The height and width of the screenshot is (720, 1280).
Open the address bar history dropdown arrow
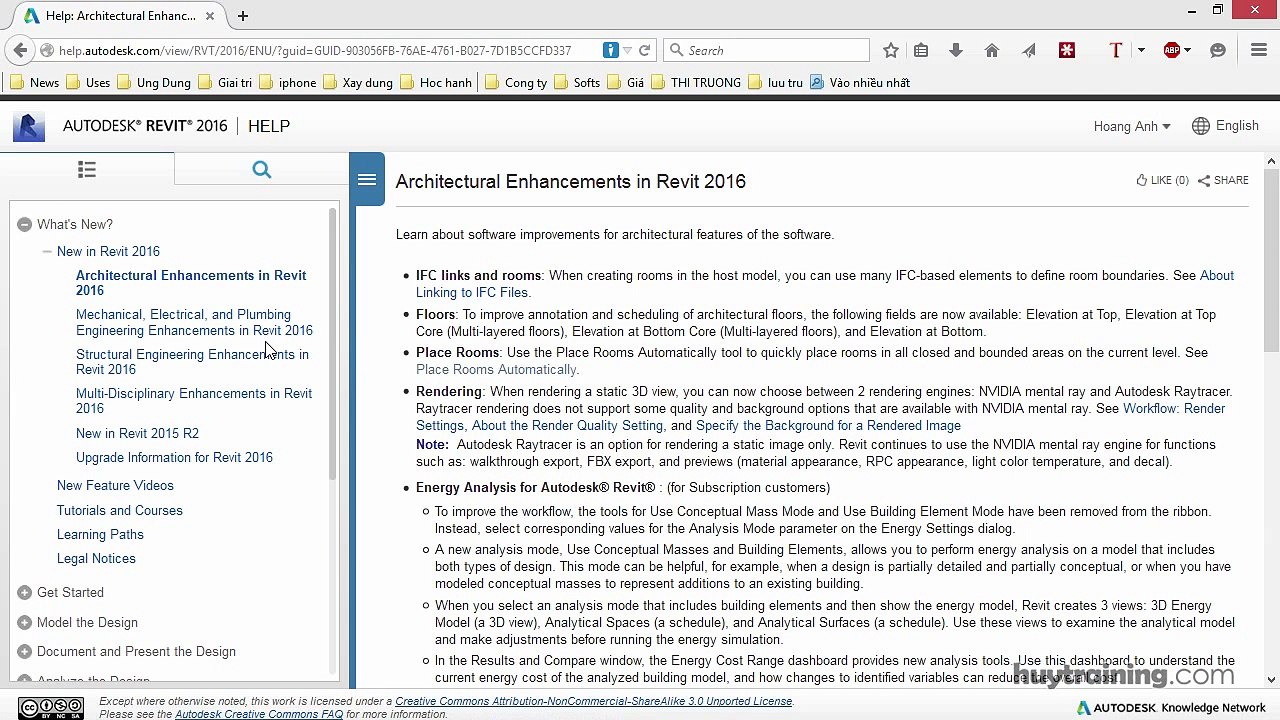[627, 50]
